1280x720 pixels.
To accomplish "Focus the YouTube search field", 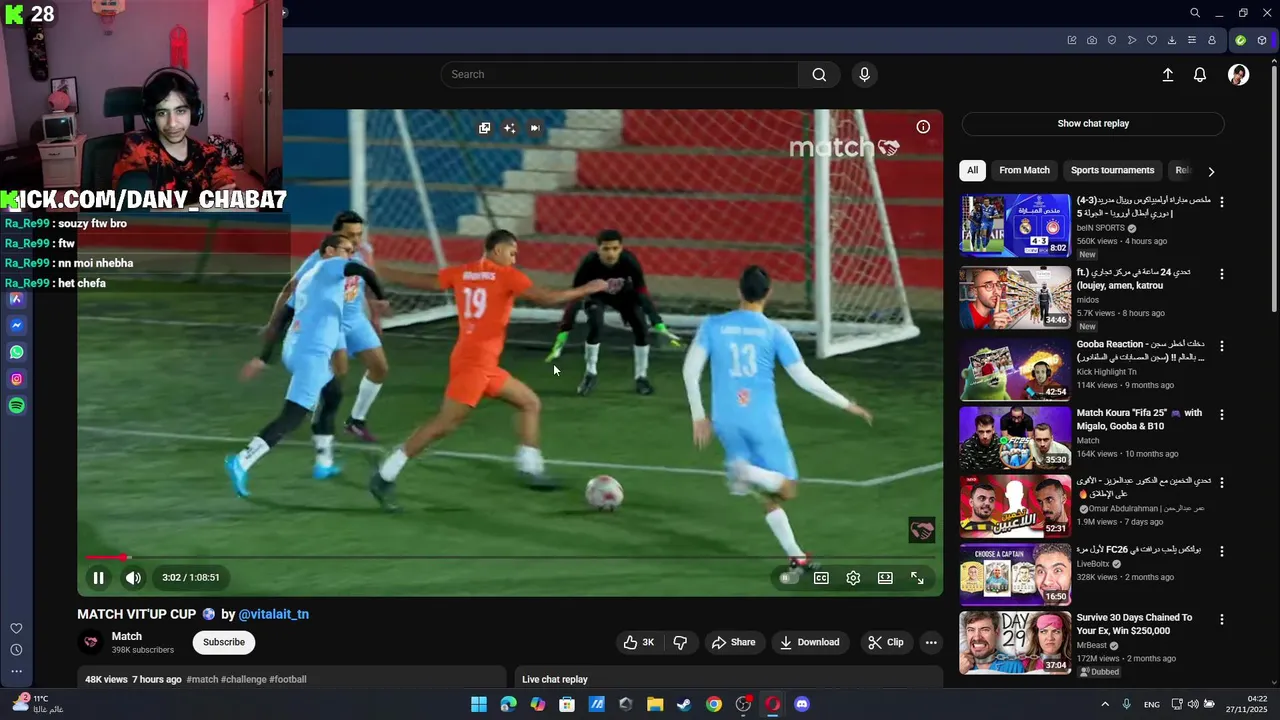I will 620,74.
